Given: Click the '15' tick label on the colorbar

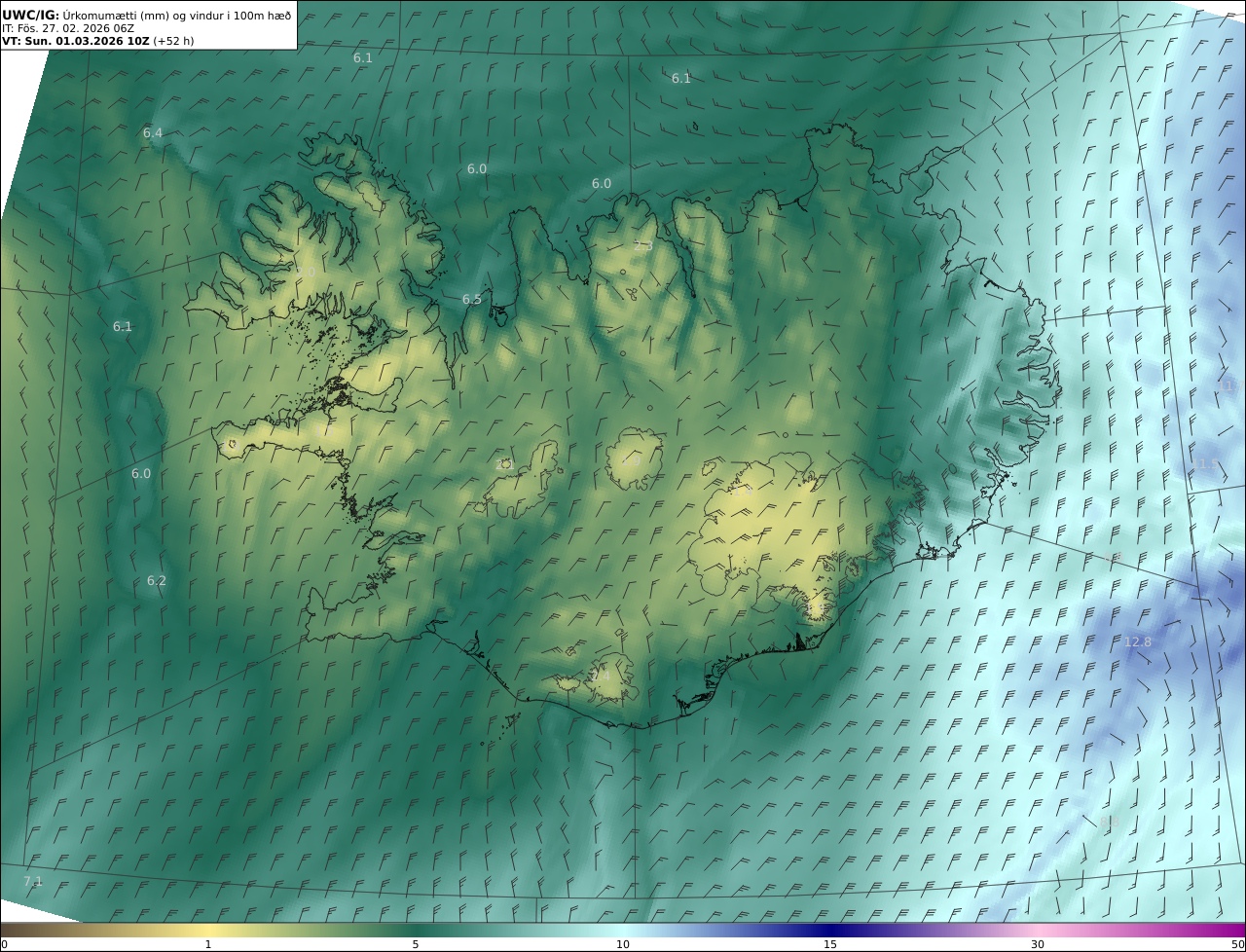Looking at the screenshot, I should click(830, 944).
